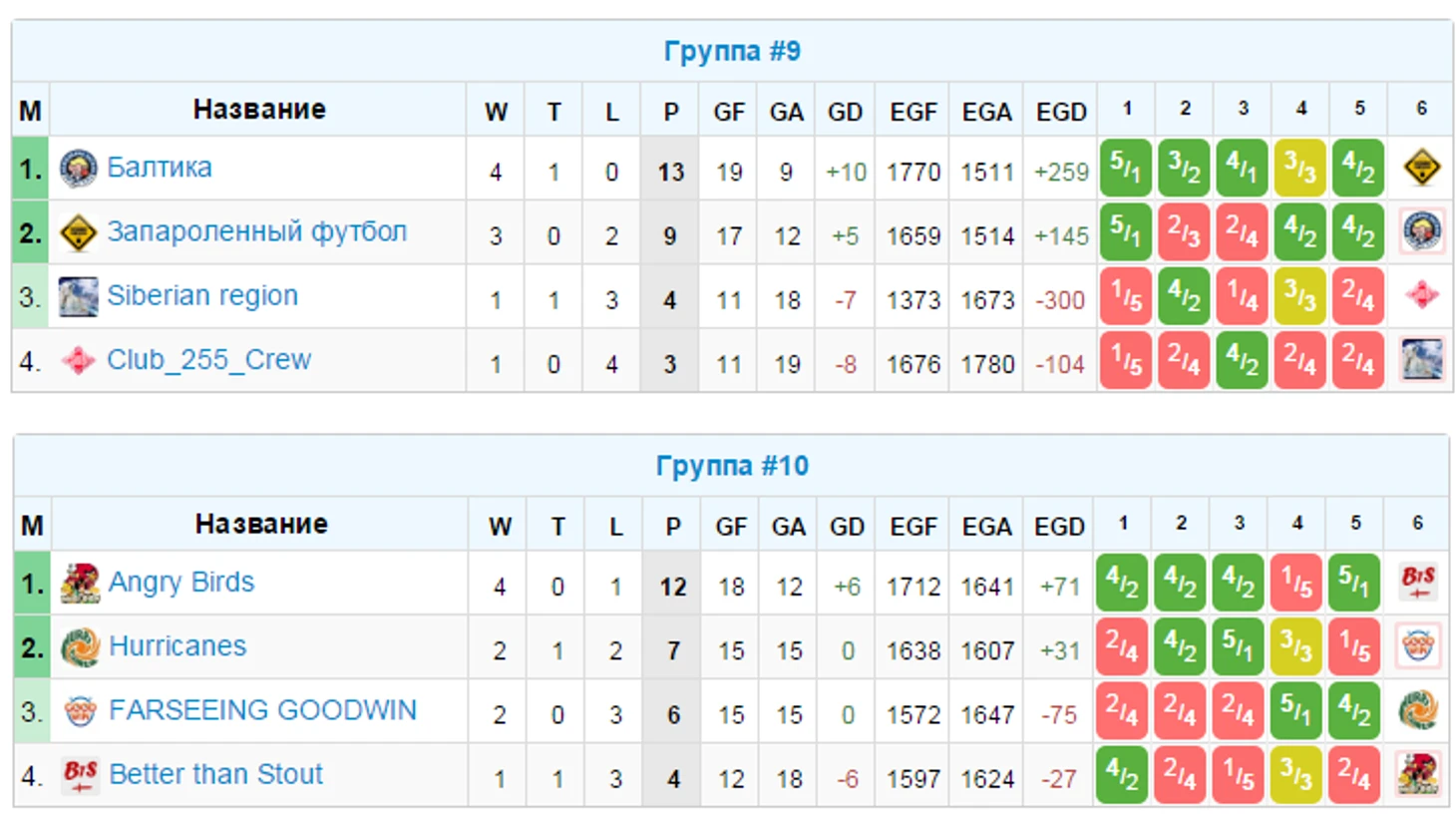Screen dimensions: 1456x817
Task: Click the Запароленный футбол team logo icon
Action: pos(78,232)
